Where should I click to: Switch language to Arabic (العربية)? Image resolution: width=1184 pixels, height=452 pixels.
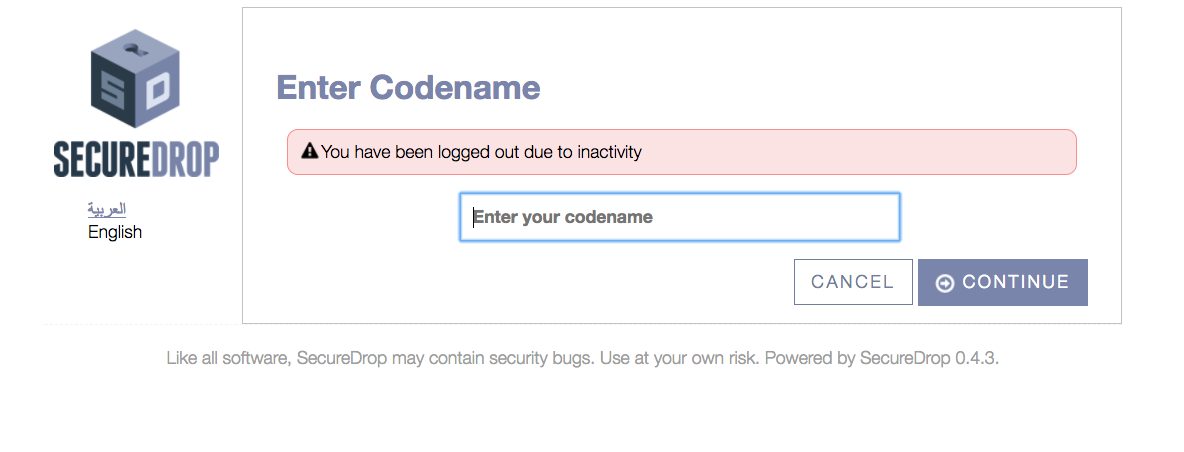pyautogui.click(x=106, y=209)
